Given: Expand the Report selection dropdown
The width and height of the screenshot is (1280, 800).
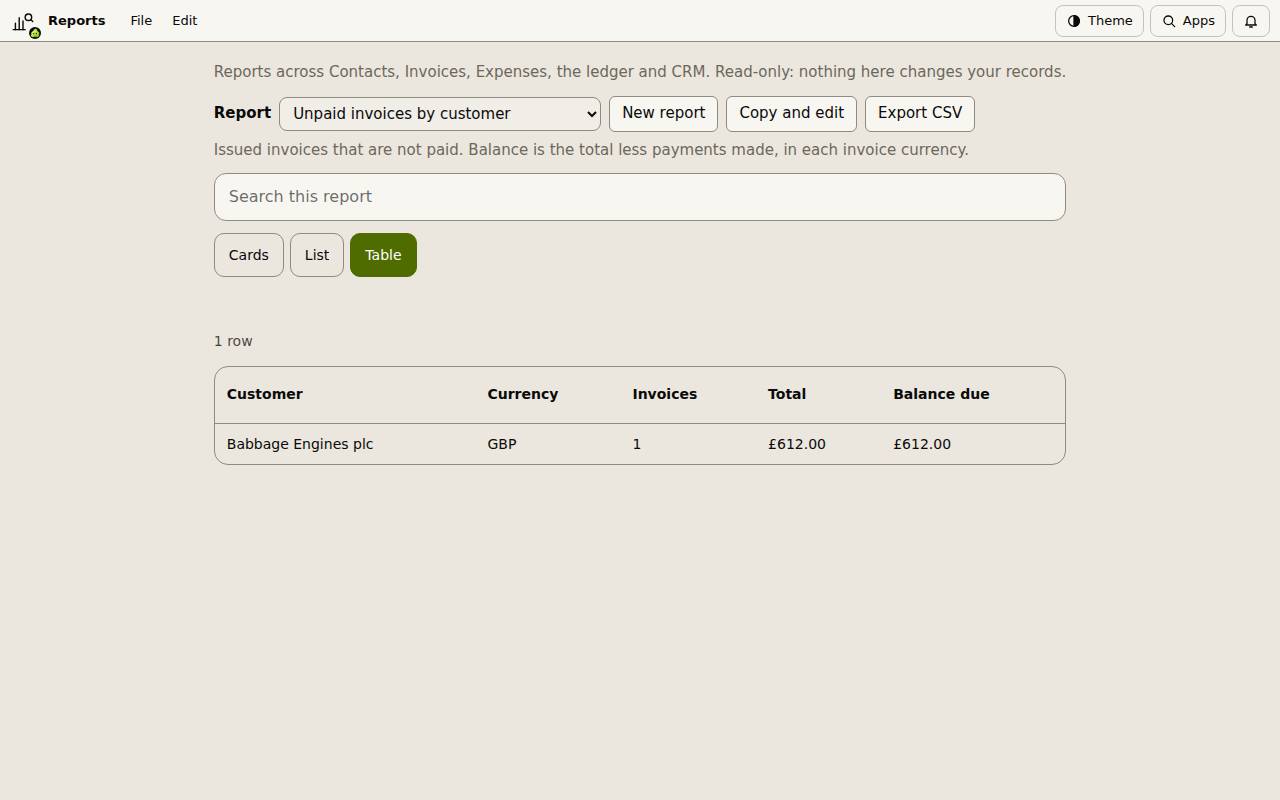Looking at the screenshot, I should point(440,114).
